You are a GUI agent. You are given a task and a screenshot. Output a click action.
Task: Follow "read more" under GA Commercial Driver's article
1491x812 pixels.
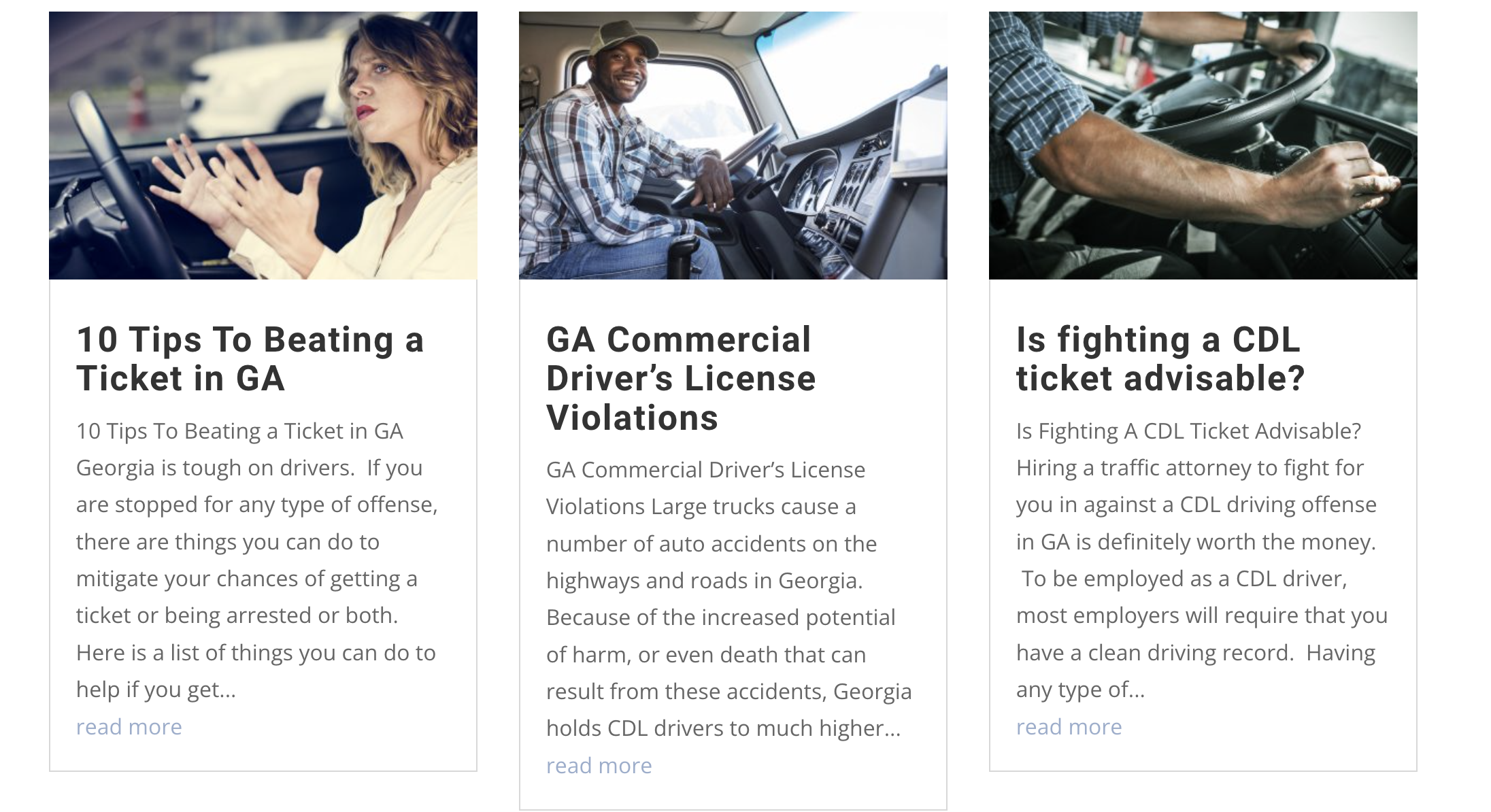click(599, 766)
